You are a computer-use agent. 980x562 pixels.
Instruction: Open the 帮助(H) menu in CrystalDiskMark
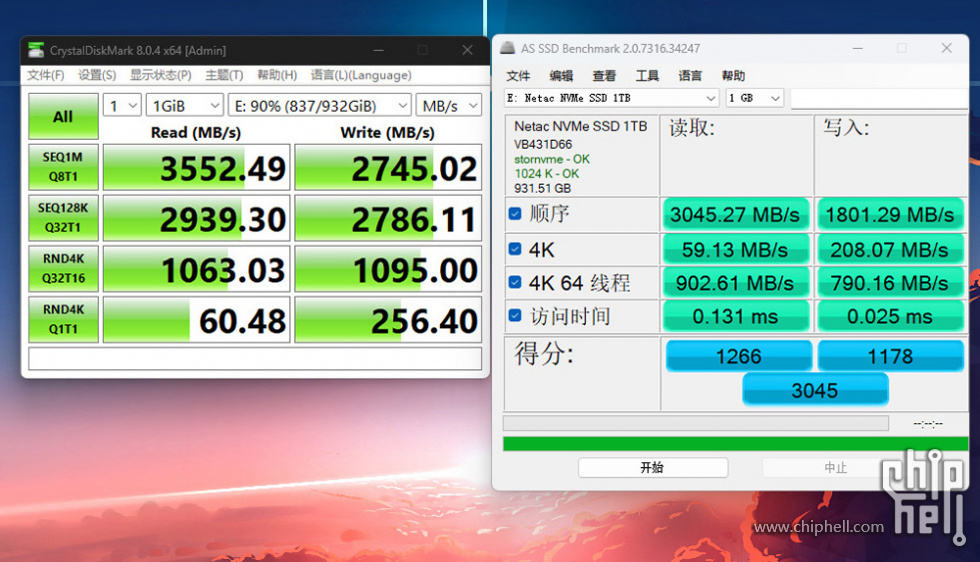tap(277, 75)
